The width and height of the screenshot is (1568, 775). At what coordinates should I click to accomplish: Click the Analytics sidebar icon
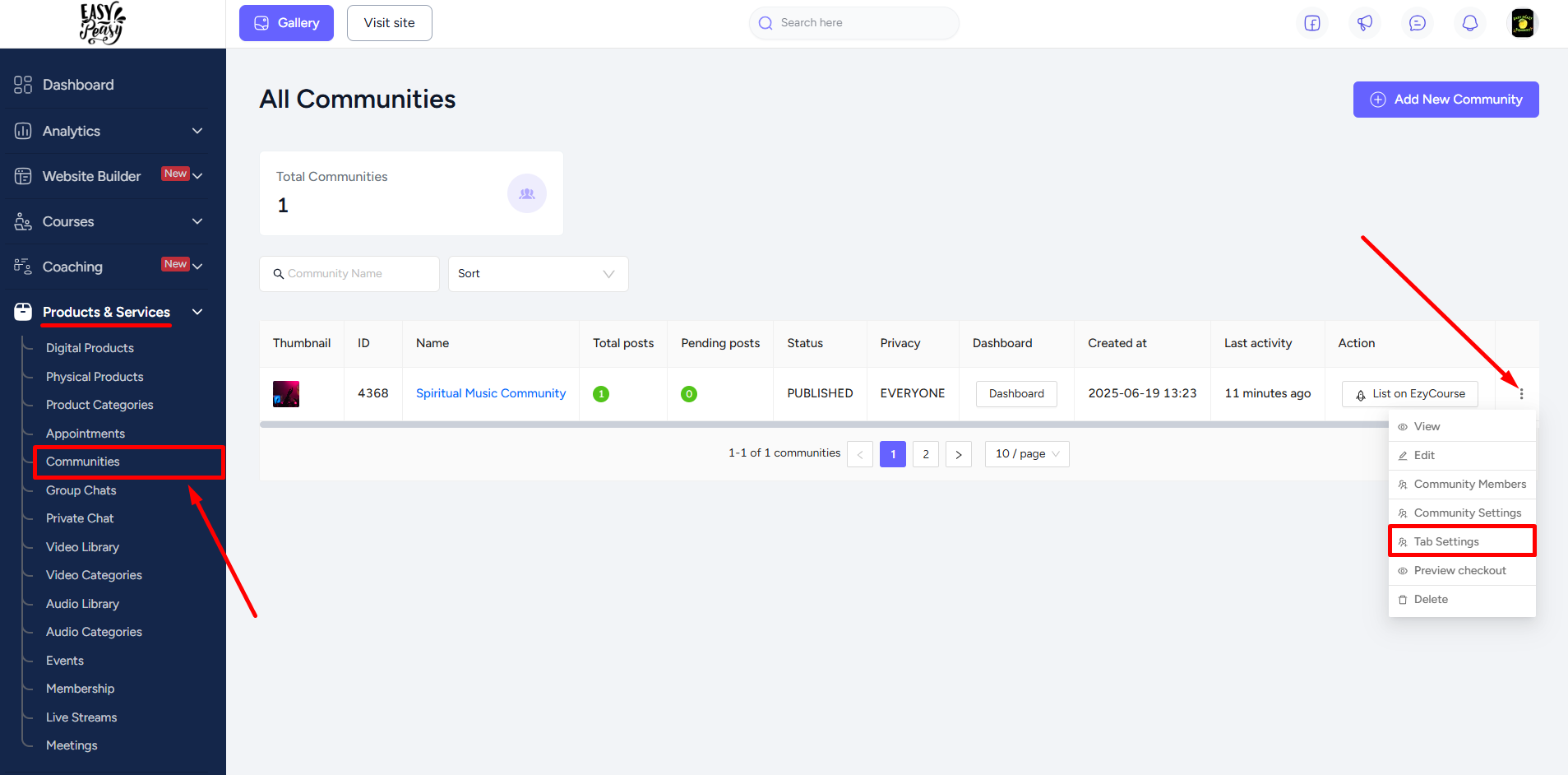(x=23, y=131)
